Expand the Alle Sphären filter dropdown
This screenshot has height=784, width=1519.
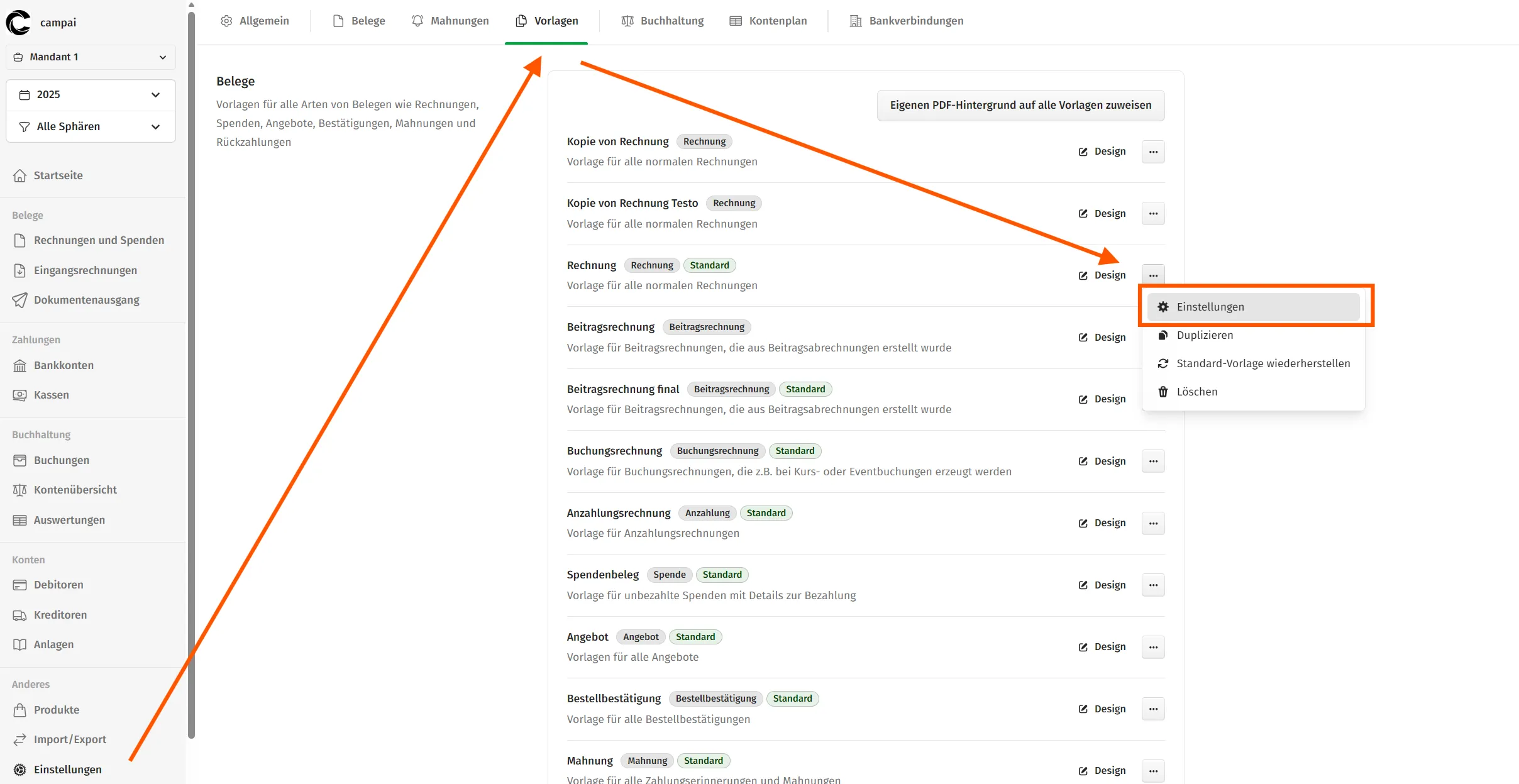pos(91,126)
